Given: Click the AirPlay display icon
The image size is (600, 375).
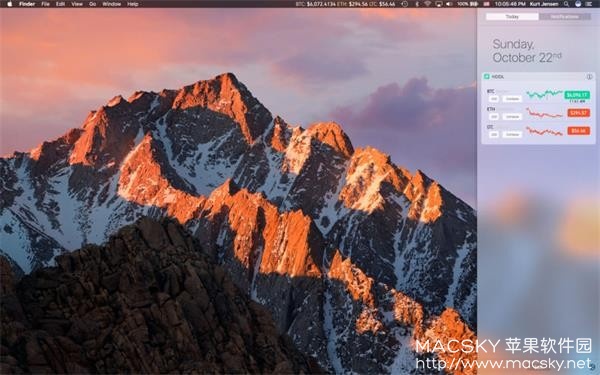Looking at the screenshot, I should (x=439, y=4).
